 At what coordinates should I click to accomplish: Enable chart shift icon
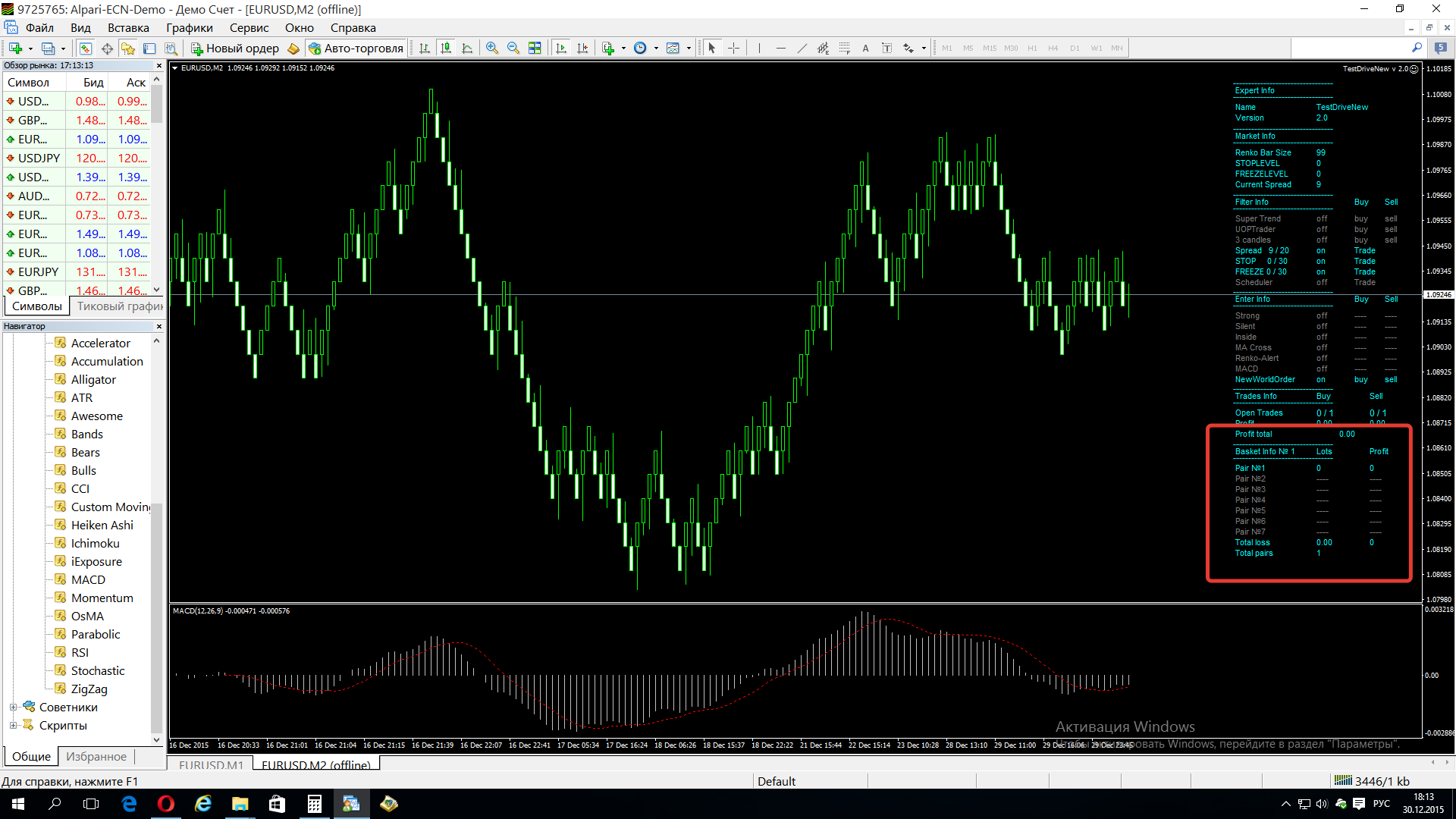point(582,48)
